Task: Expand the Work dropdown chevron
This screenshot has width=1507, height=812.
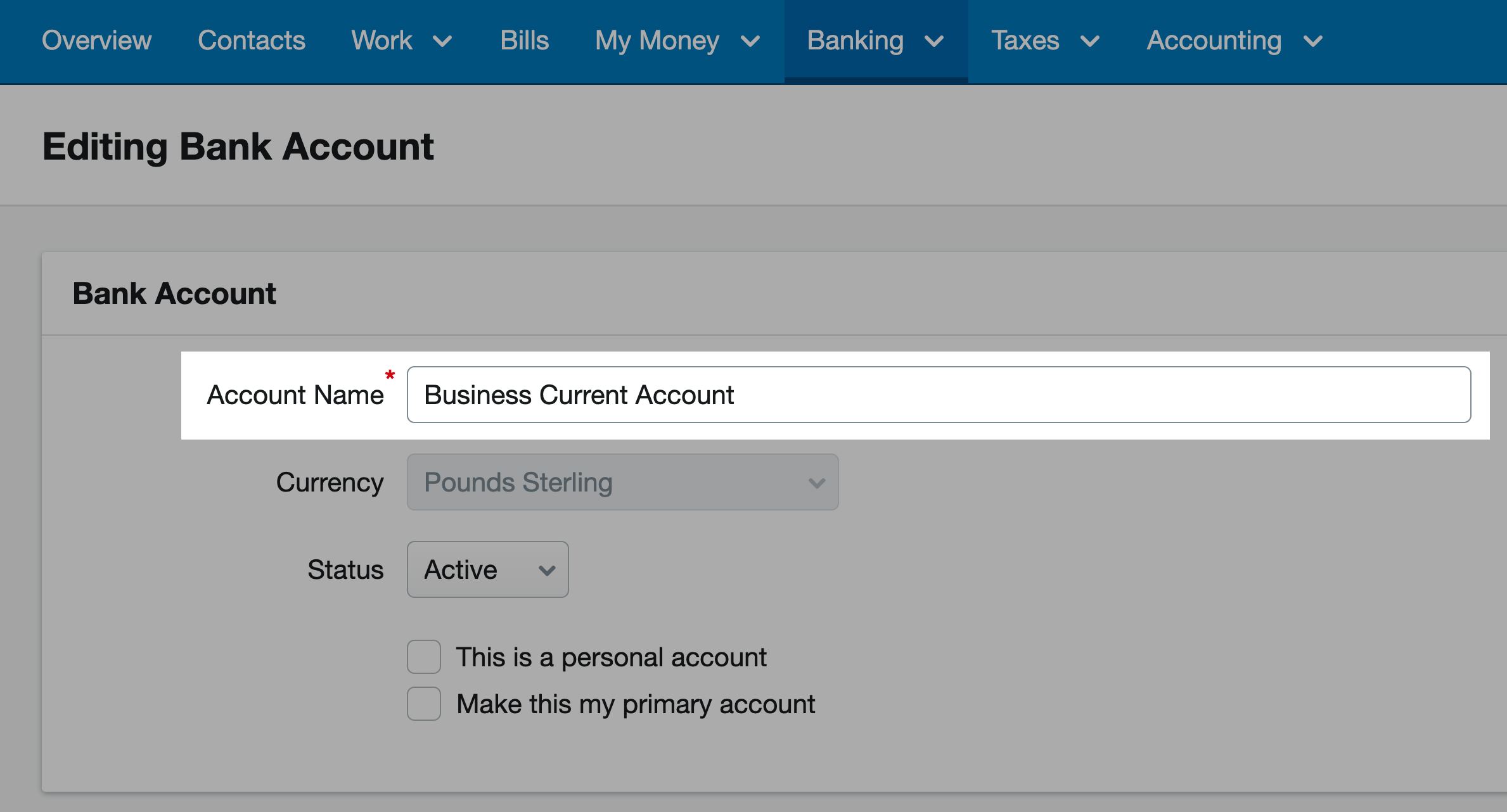Action: (x=444, y=42)
